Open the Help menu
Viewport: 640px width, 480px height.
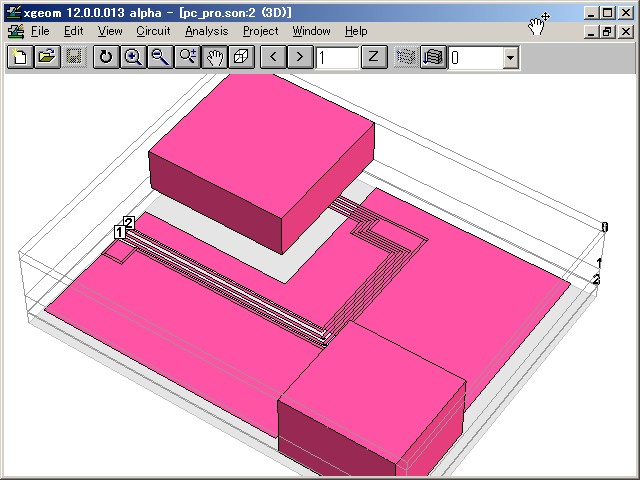click(356, 31)
